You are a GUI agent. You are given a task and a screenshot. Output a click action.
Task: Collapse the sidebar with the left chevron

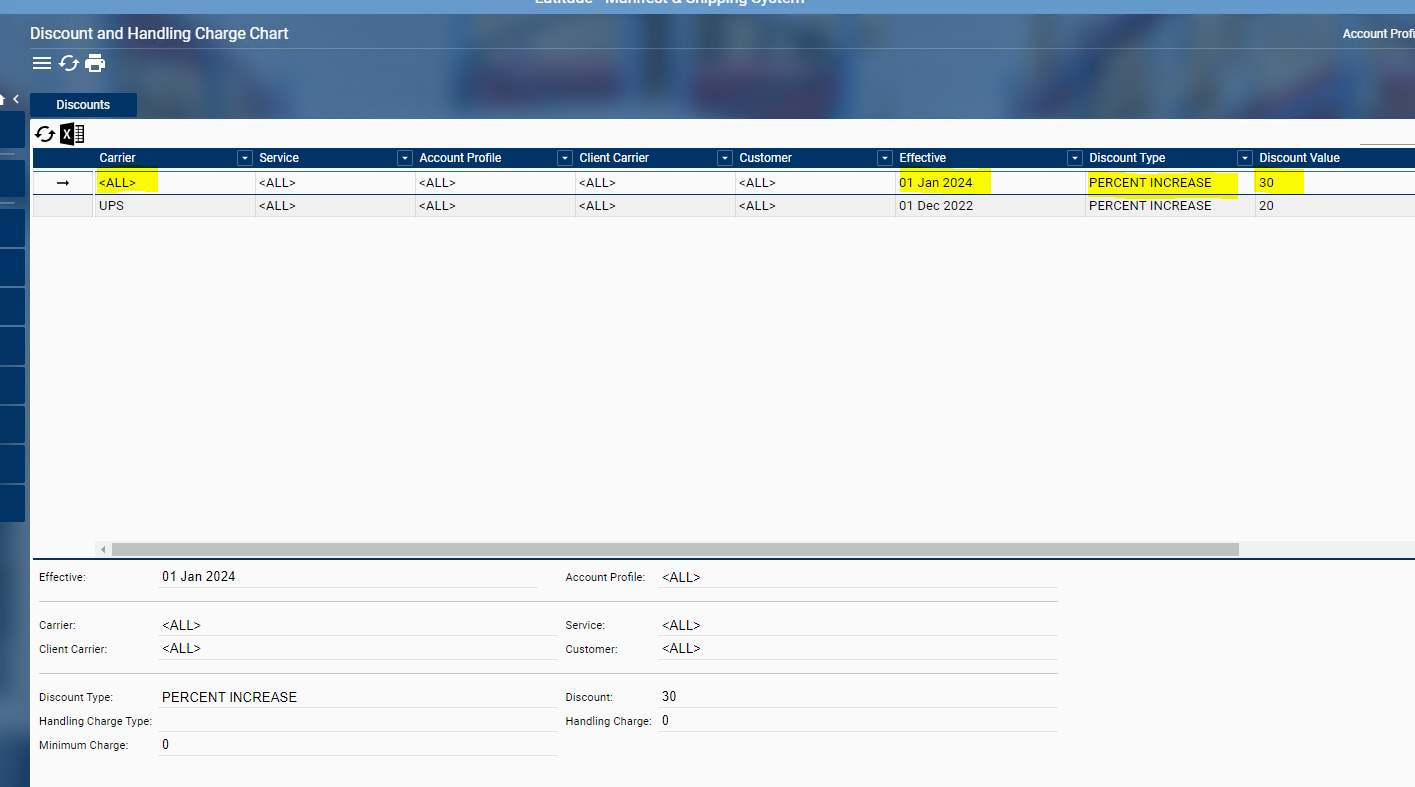[x=16, y=99]
